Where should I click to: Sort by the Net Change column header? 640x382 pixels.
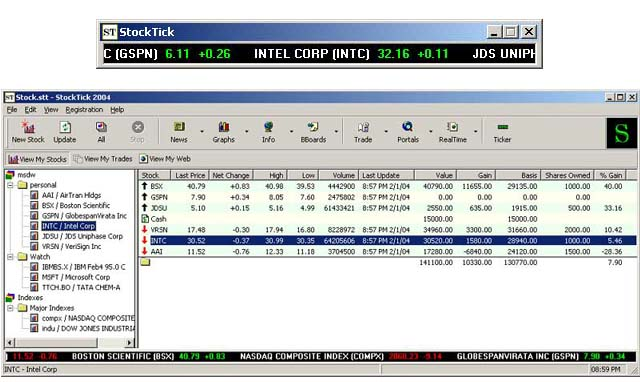(231, 175)
